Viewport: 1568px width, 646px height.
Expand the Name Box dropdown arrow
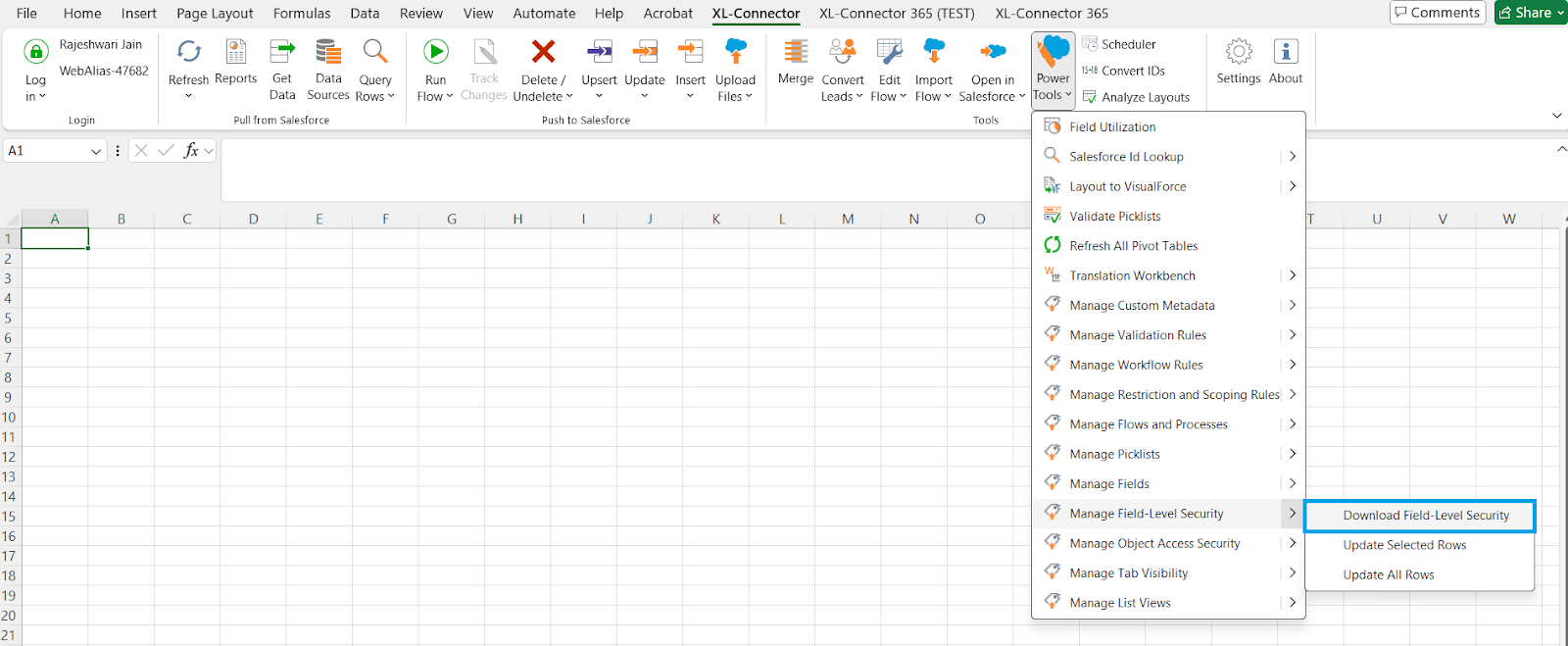coord(96,151)
